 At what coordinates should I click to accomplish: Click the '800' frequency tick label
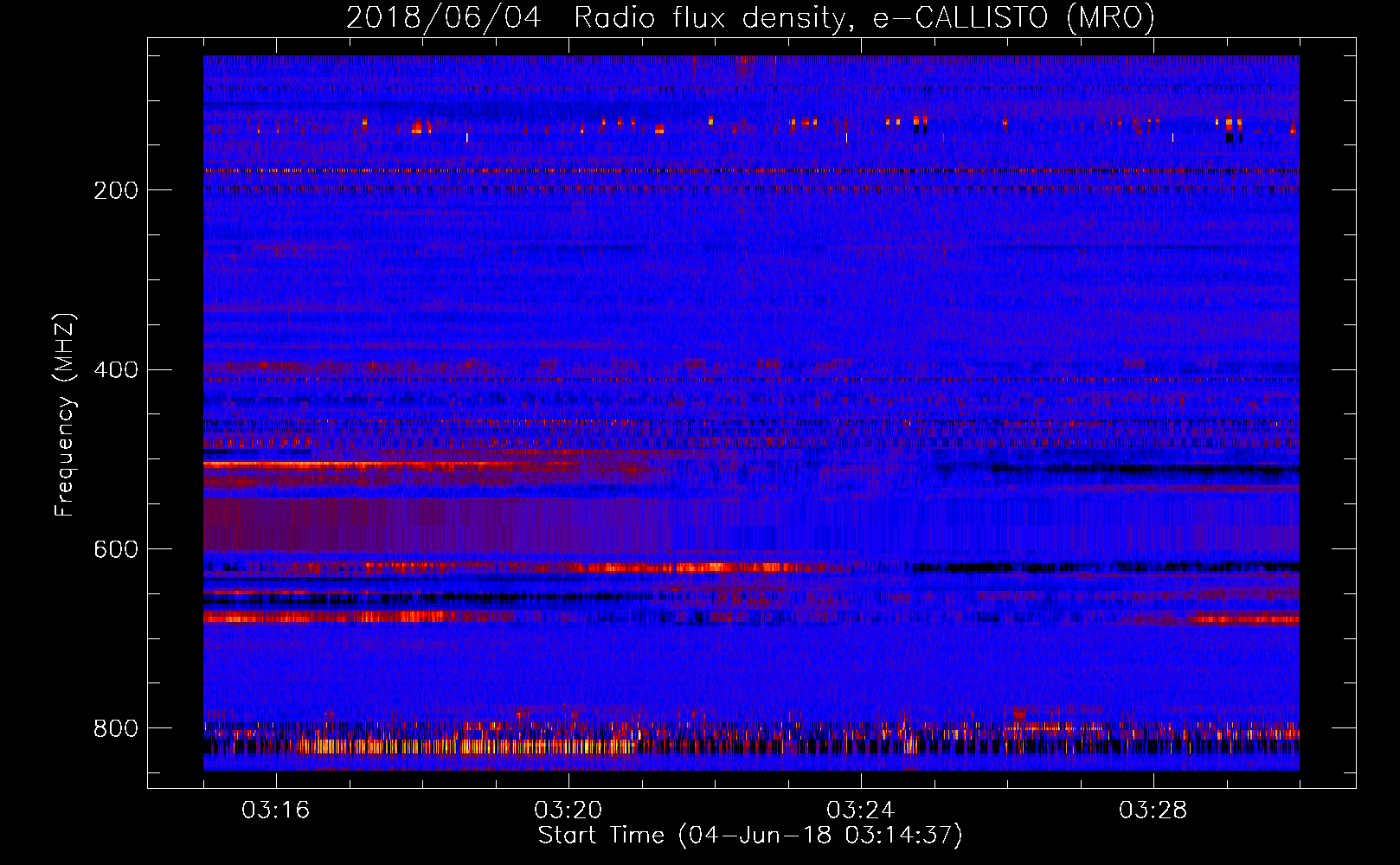(x=116, y=728)
